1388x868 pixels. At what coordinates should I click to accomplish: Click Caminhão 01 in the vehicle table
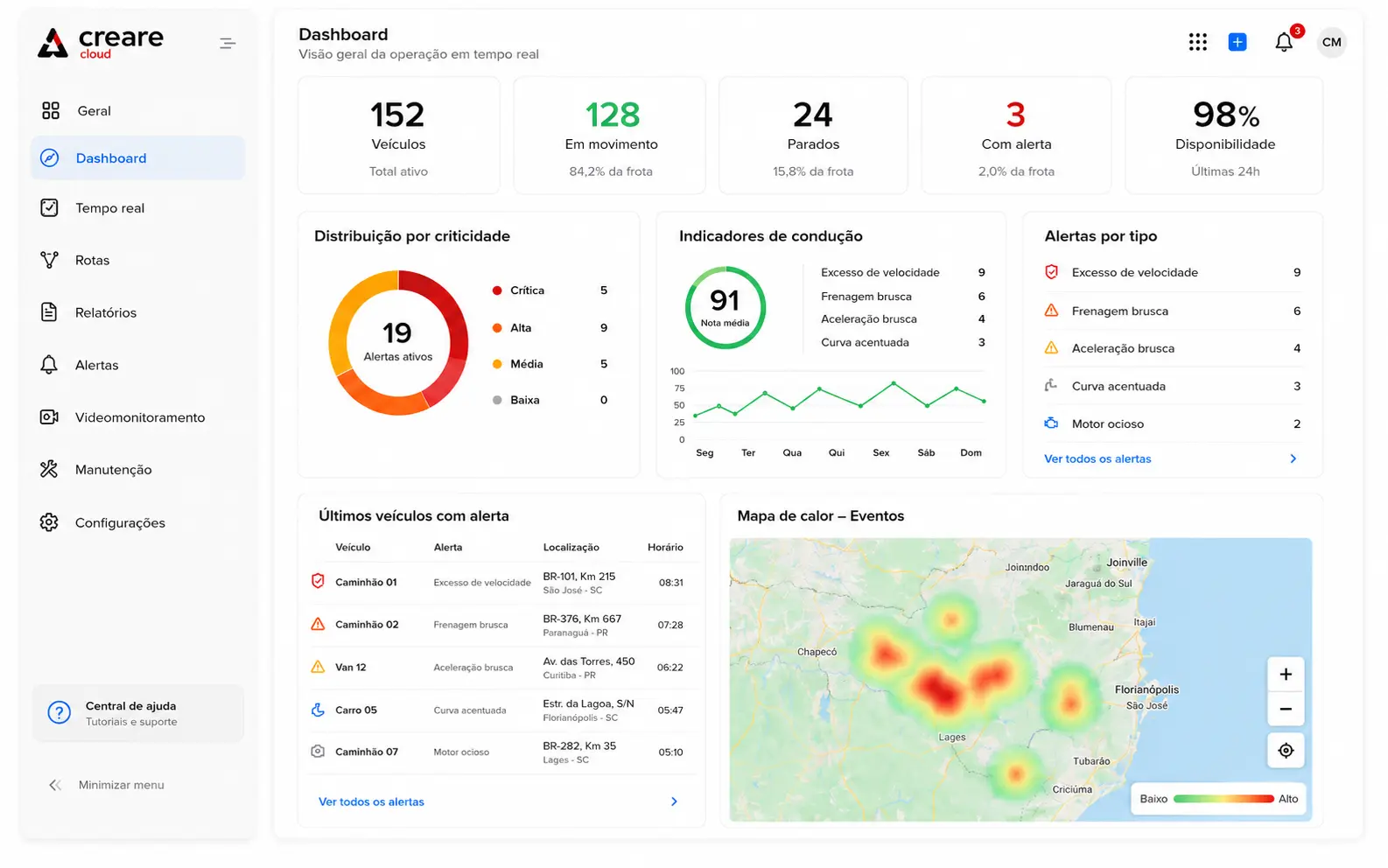[x=366, y=582]
